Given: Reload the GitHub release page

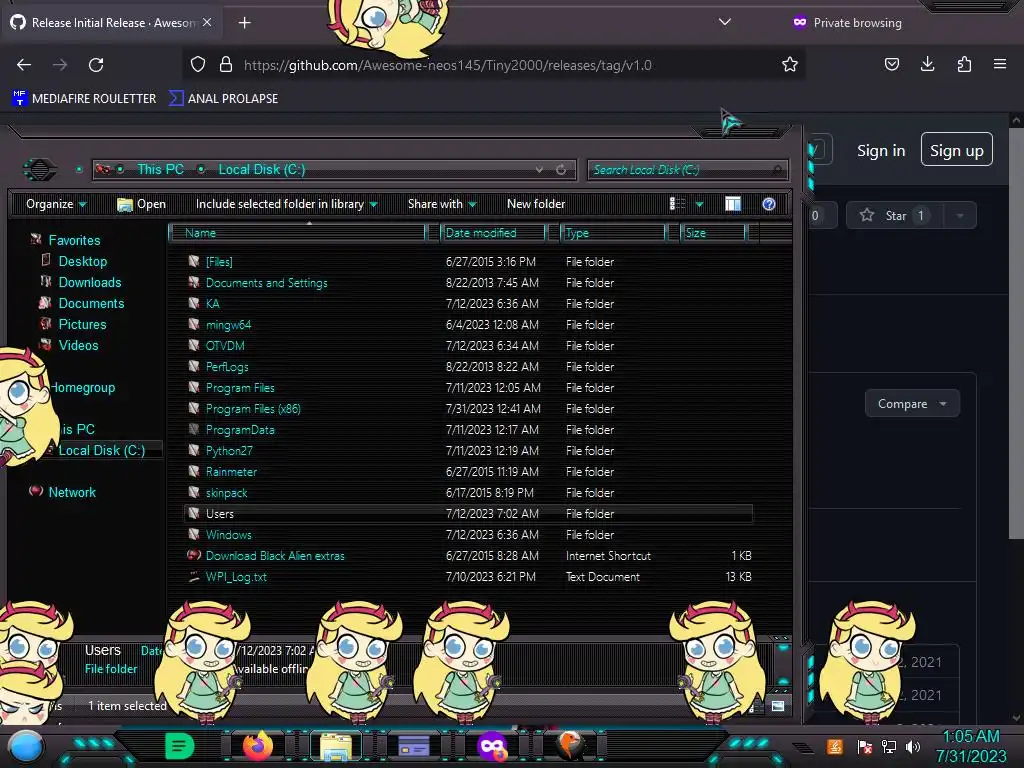Looking at the screenshot, I should click(x=96, y=65).
